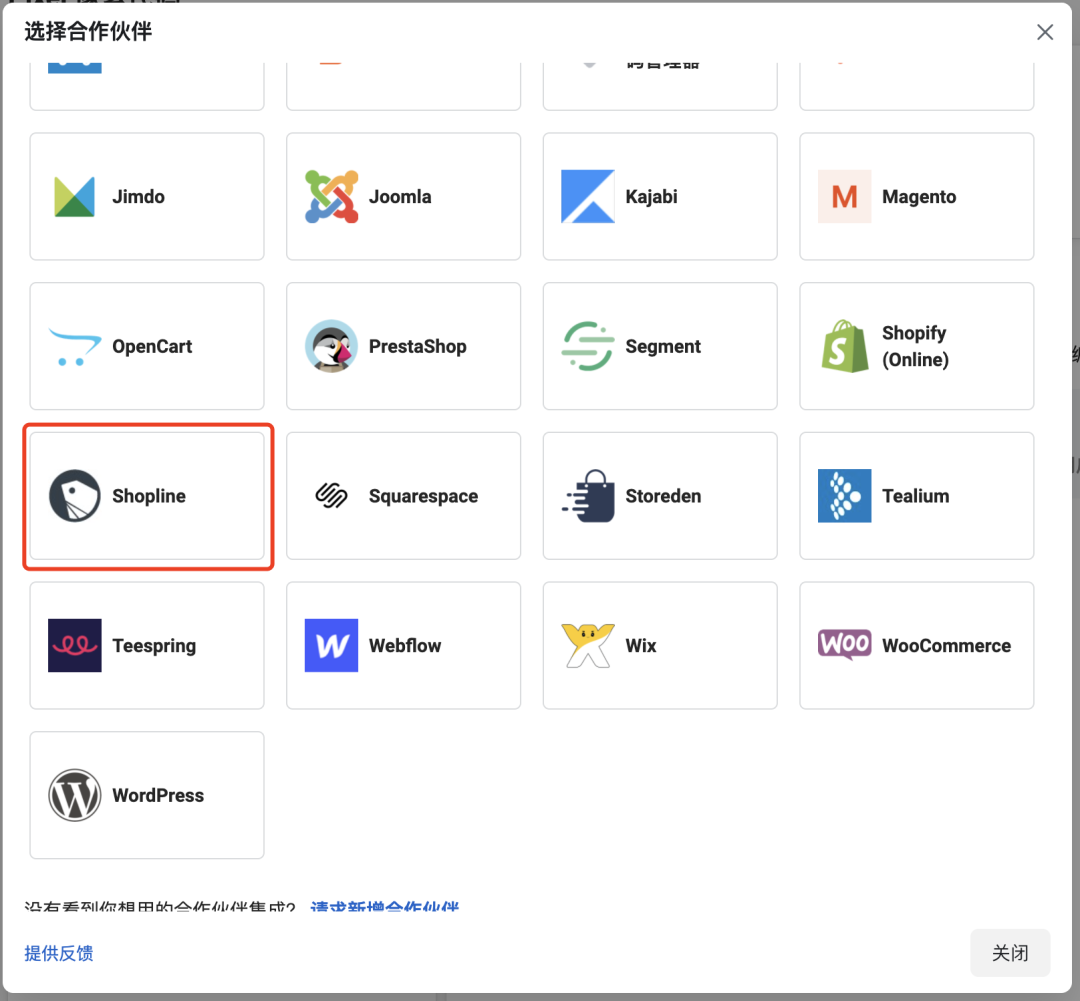Select the Shopify (Online) partner name

(x=915, y=347)
